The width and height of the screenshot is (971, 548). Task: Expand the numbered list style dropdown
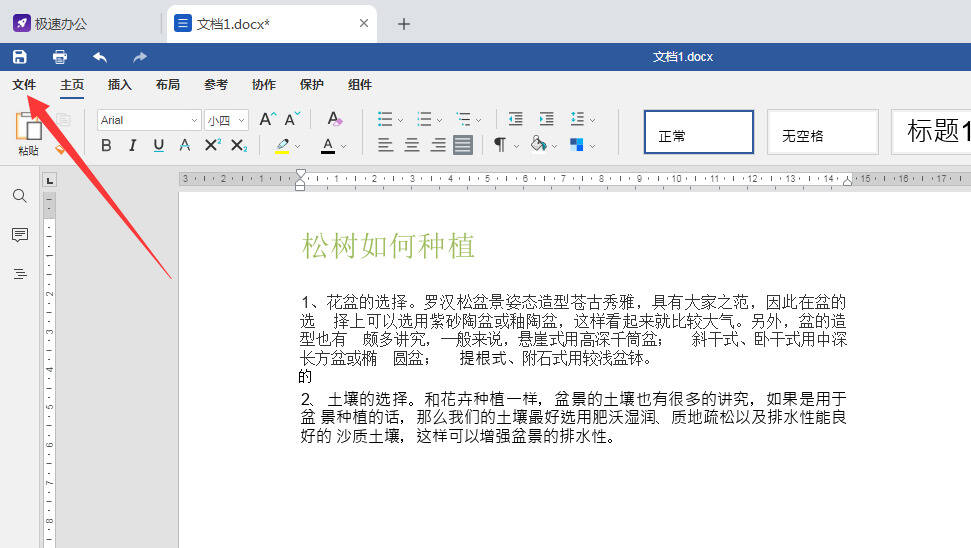tap(440, 120)
